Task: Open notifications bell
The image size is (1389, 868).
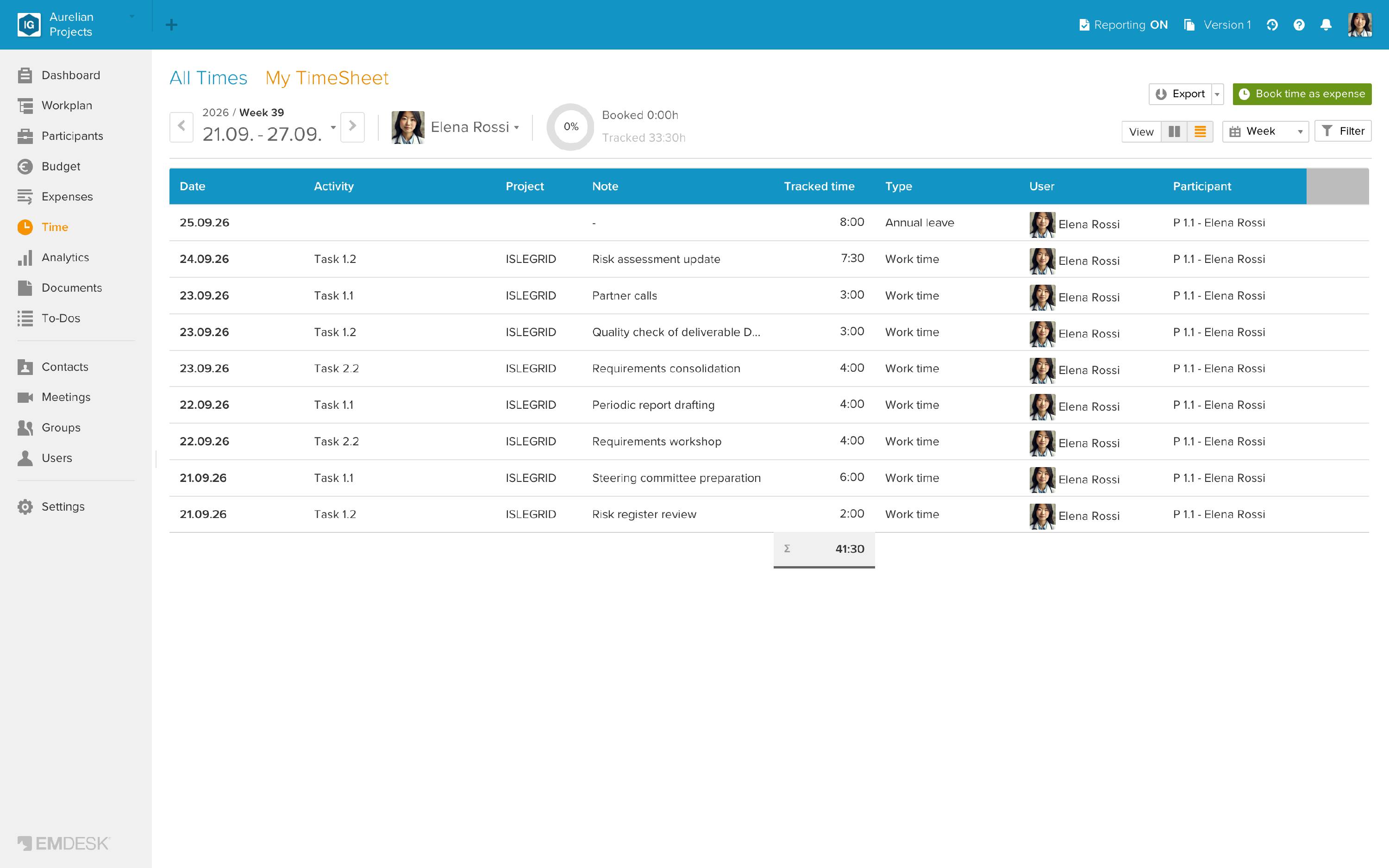Action: 1326,25
